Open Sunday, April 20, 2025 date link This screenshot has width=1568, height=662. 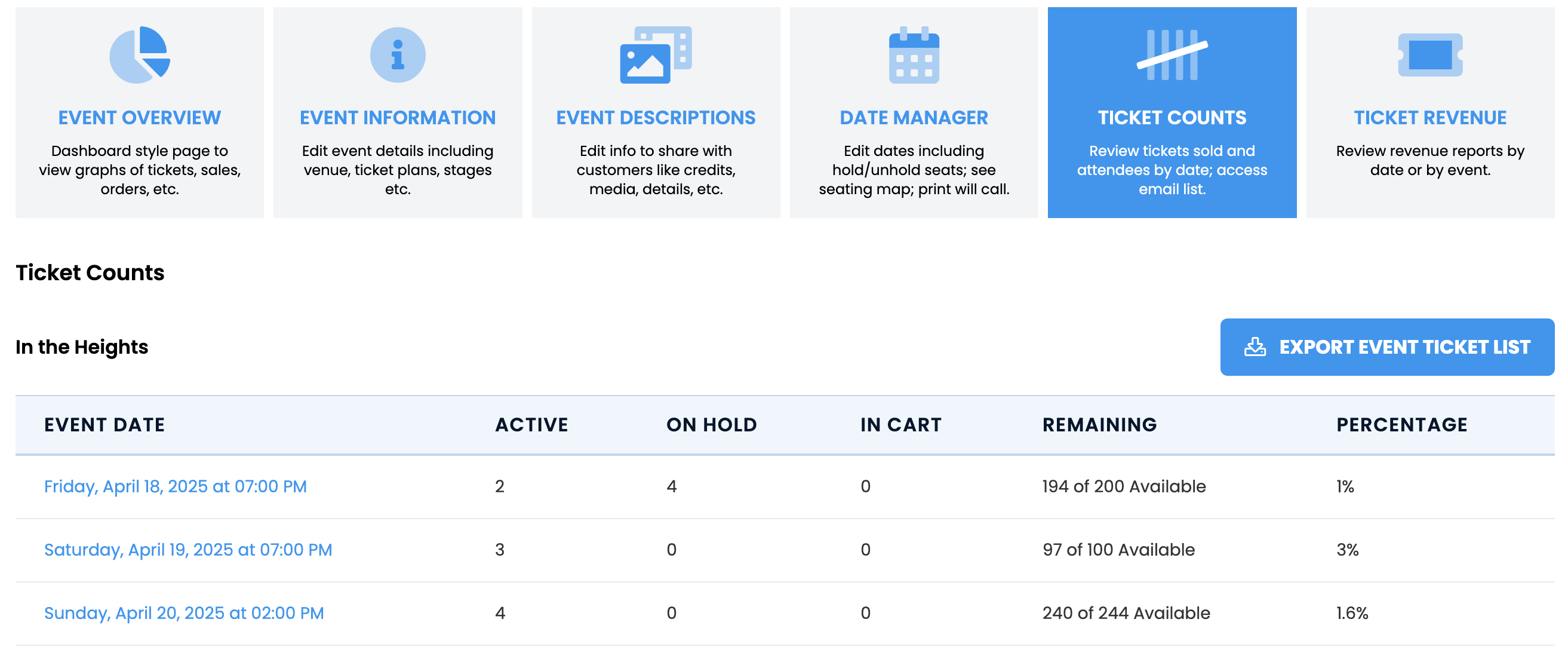184,613
